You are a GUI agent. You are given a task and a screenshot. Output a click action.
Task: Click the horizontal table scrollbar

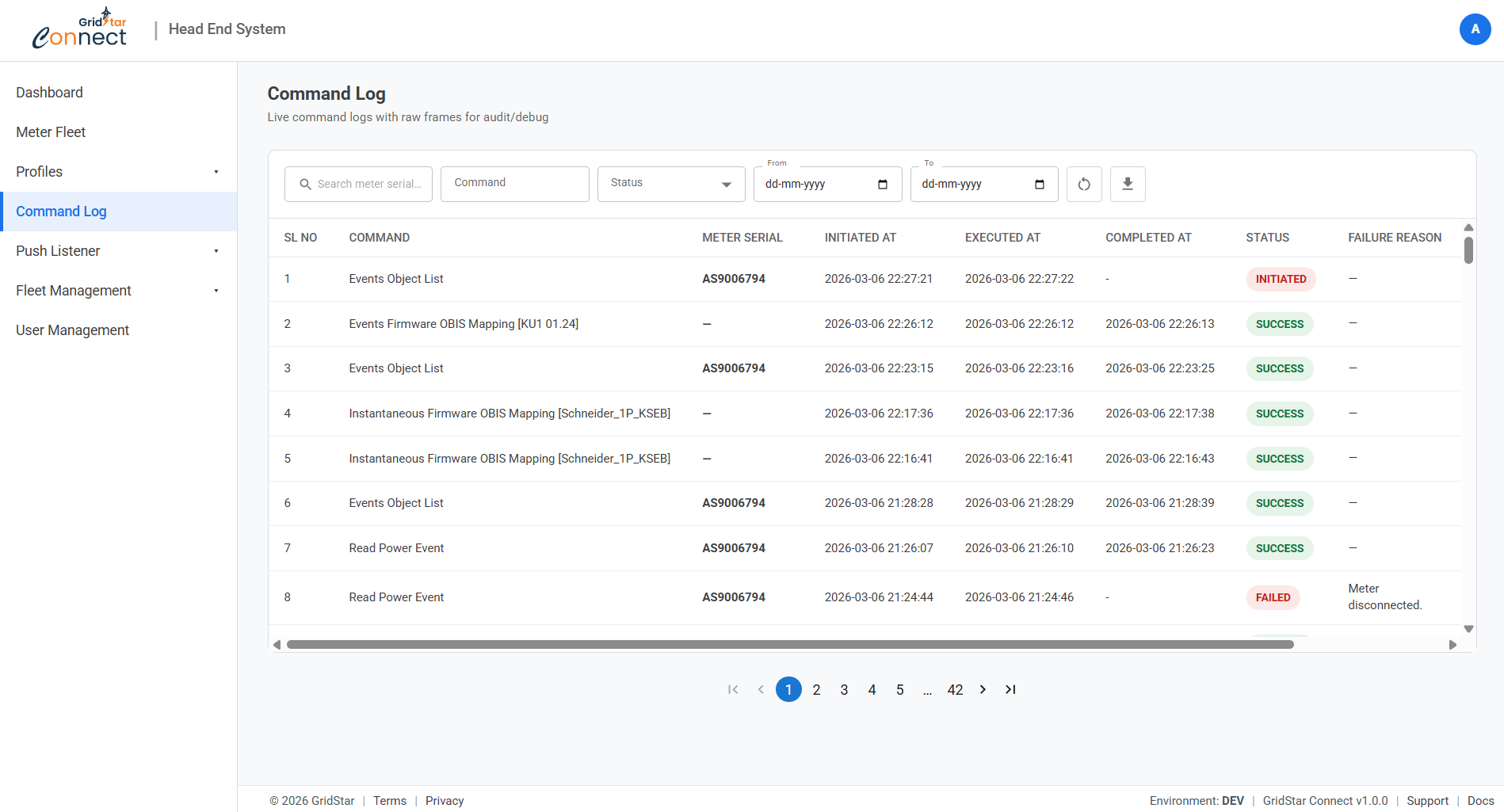tap(789, 645)
